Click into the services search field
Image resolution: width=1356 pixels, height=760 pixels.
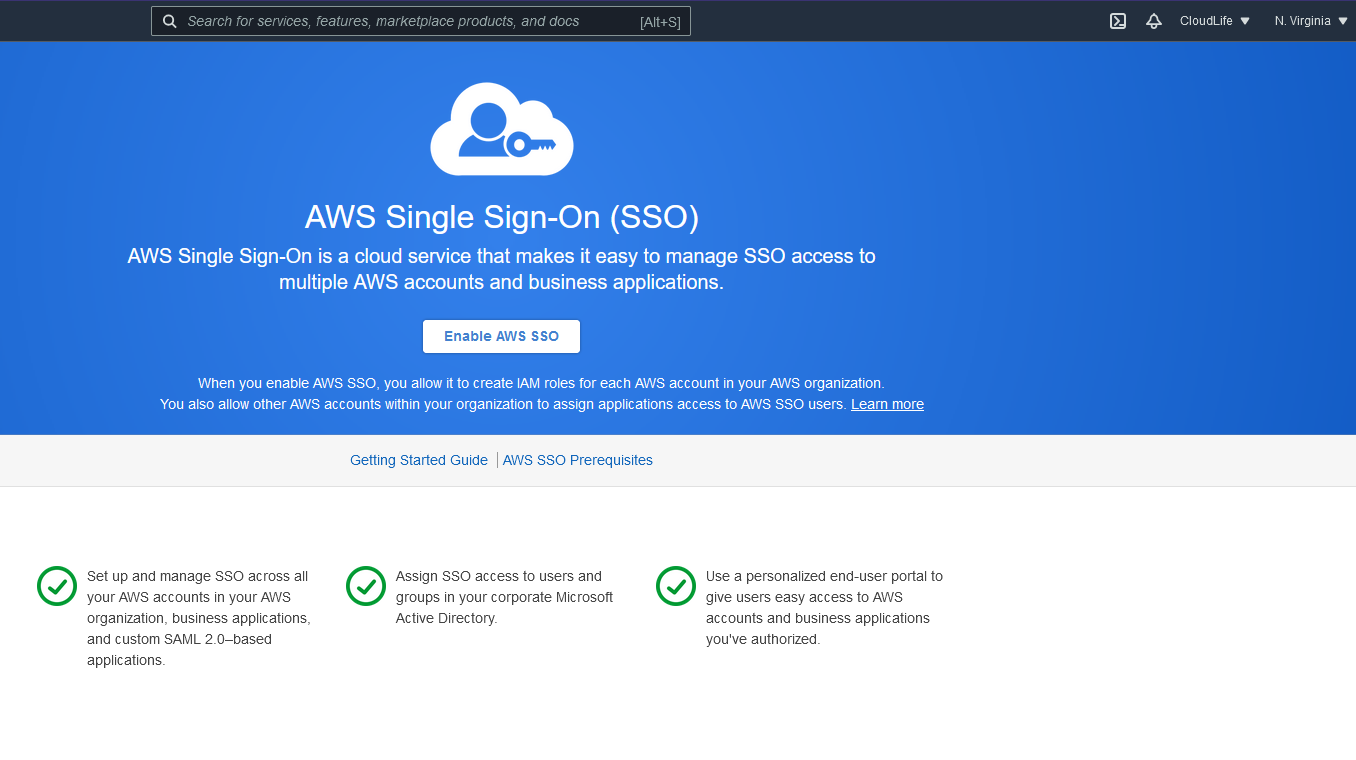400,20
